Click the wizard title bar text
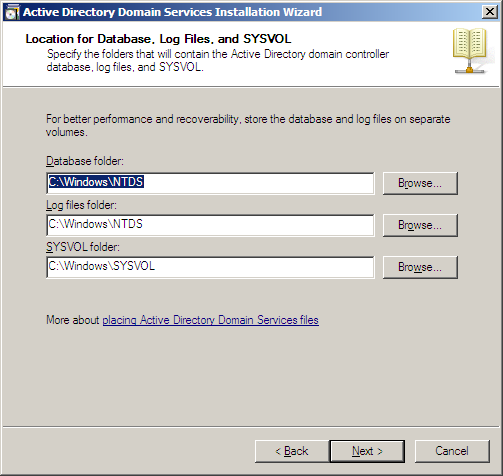 point(172,12)
